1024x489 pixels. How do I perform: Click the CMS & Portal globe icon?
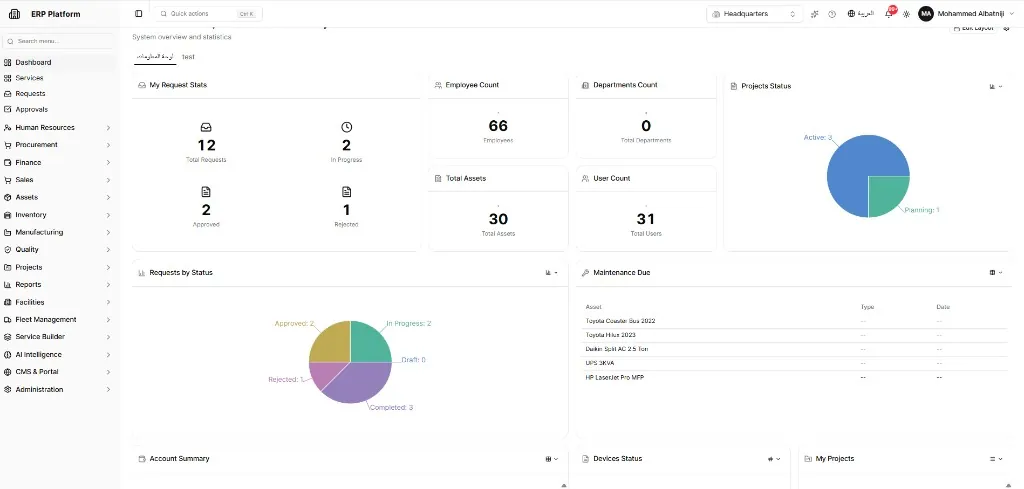8,371
